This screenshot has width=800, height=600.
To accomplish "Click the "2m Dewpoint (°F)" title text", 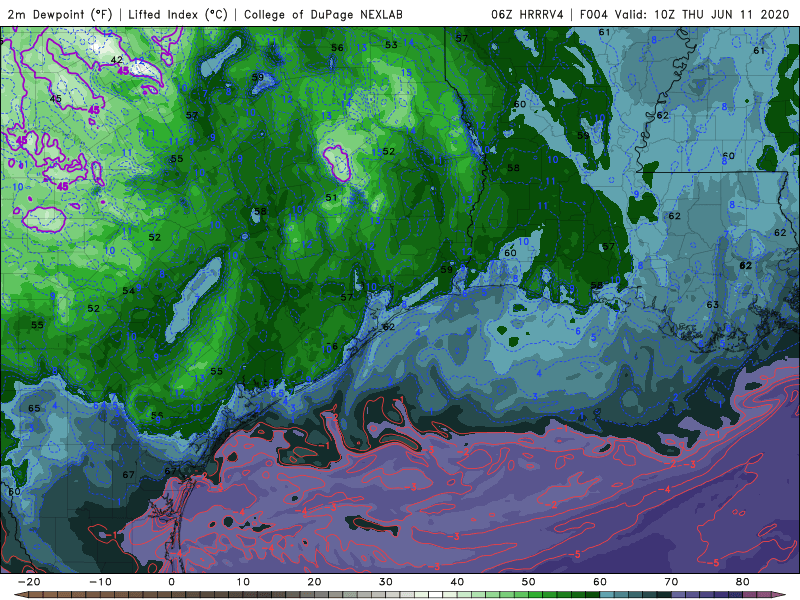I will coord(60,14).
